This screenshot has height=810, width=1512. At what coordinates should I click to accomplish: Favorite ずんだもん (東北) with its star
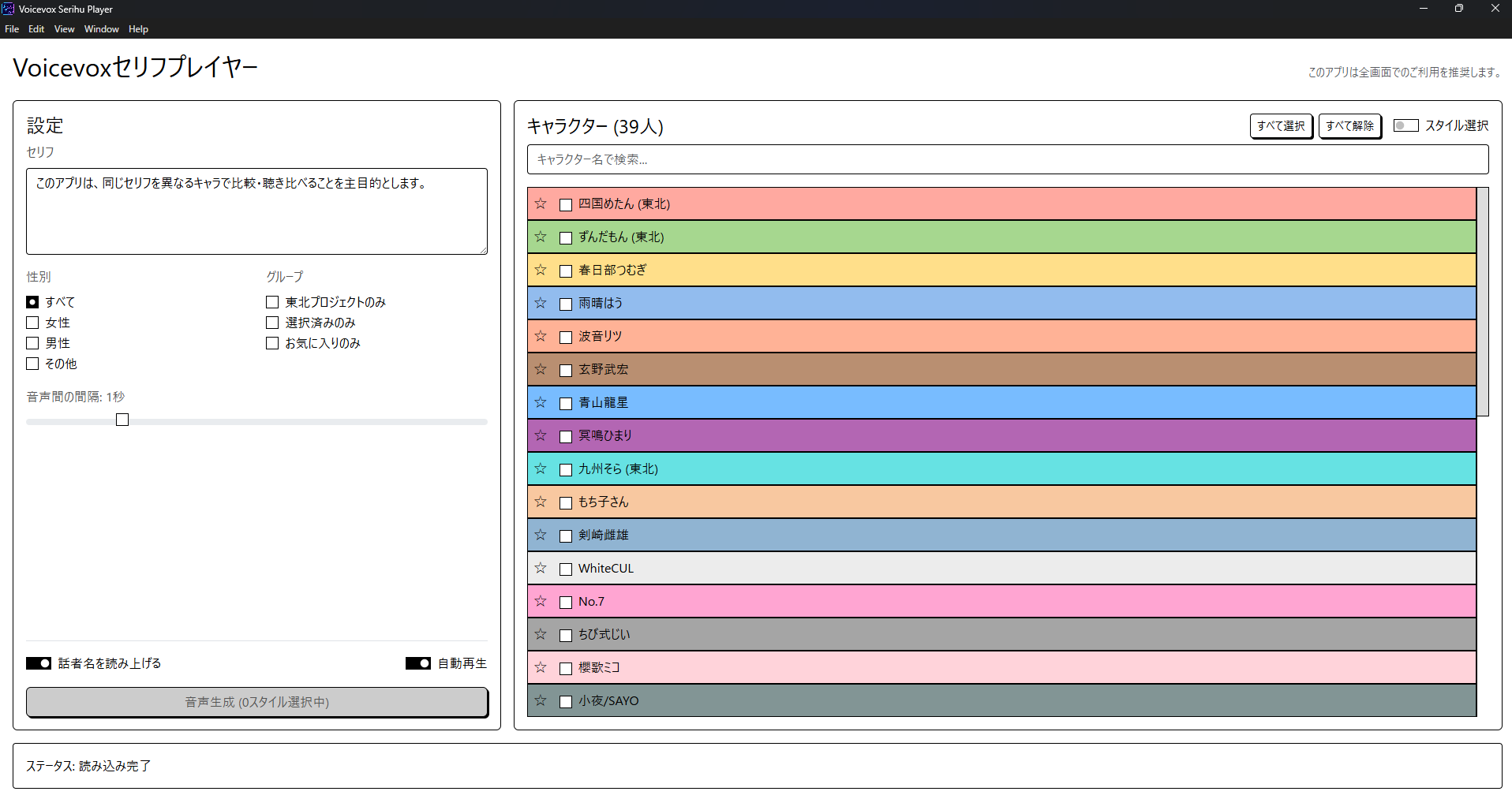pyautogui.click(x=541, y=237)
